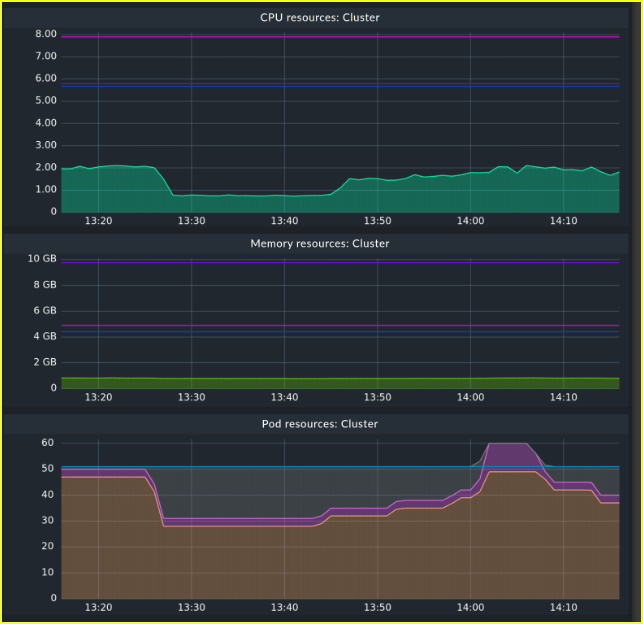The width and height of the screenshot is (643, 624).
Task: Click the '13:50' time label under the Pod graph
Action: pos(377,607)
